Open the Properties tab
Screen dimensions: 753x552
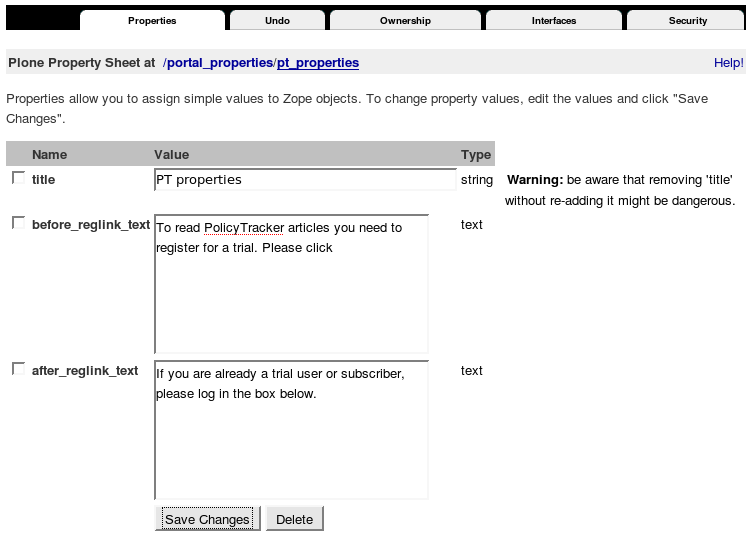(x=152, y=20)
